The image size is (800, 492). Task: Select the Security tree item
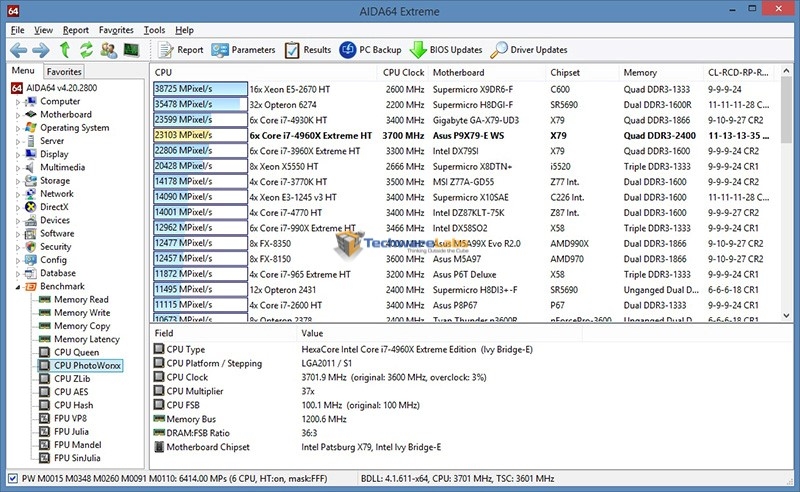coord(56,247)
